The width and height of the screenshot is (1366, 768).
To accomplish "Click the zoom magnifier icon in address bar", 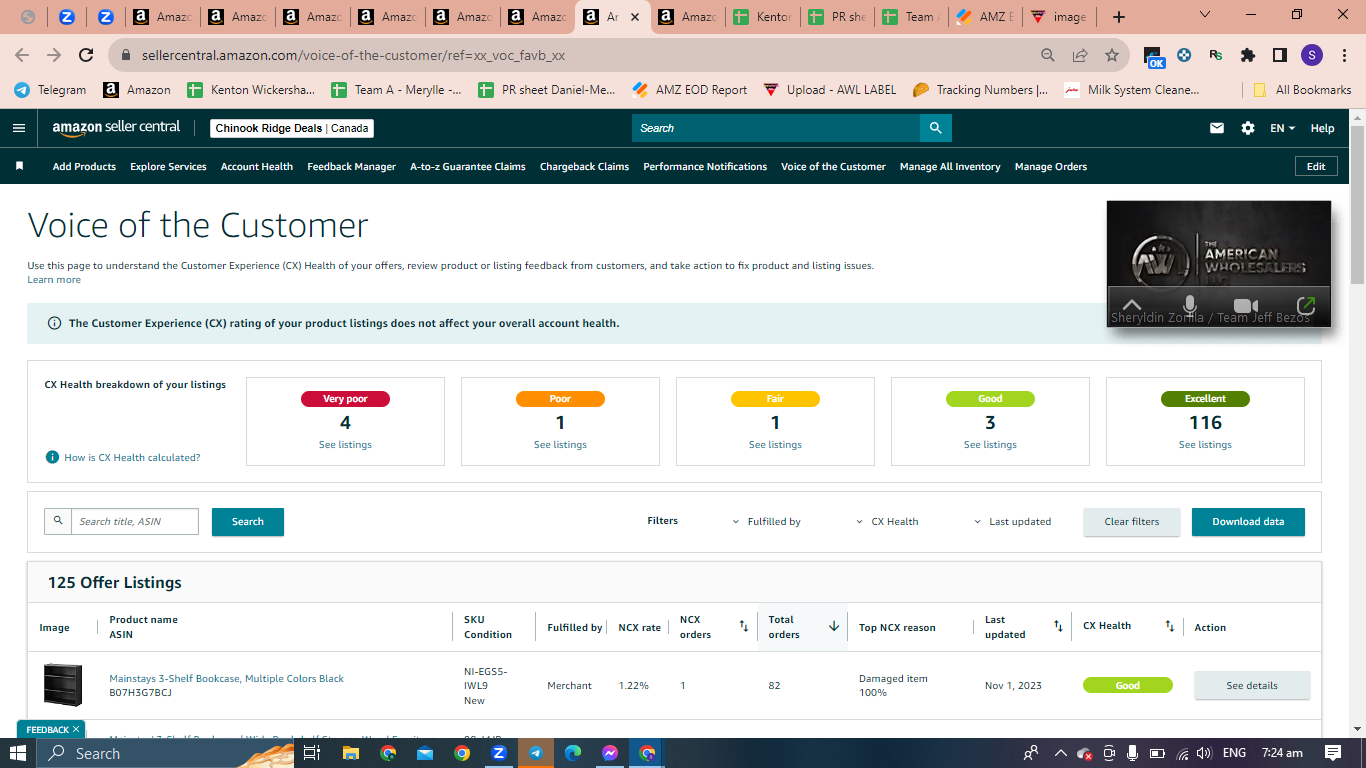I will pyautogui.click(x=1048, y=56).
